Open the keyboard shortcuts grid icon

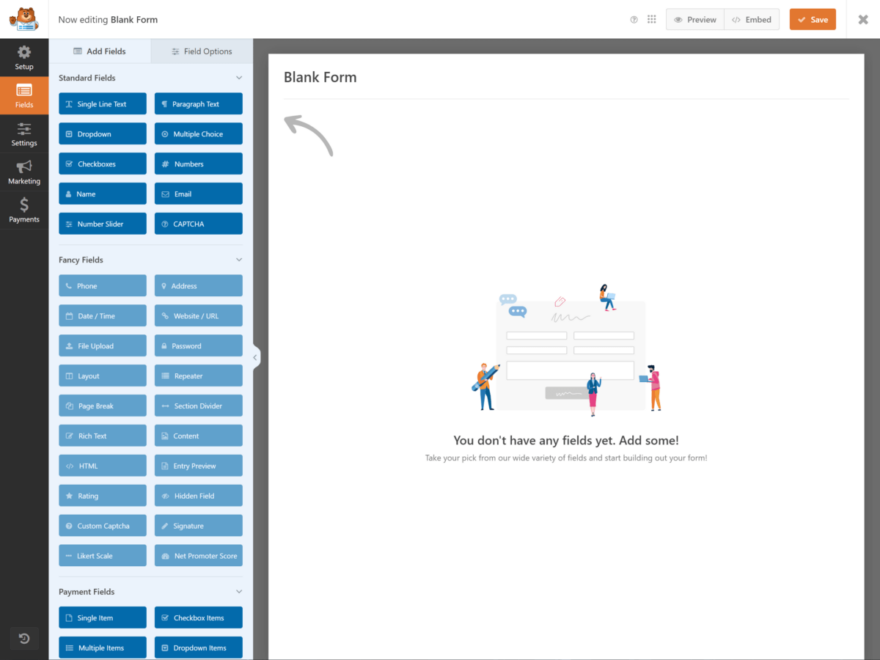652,20
